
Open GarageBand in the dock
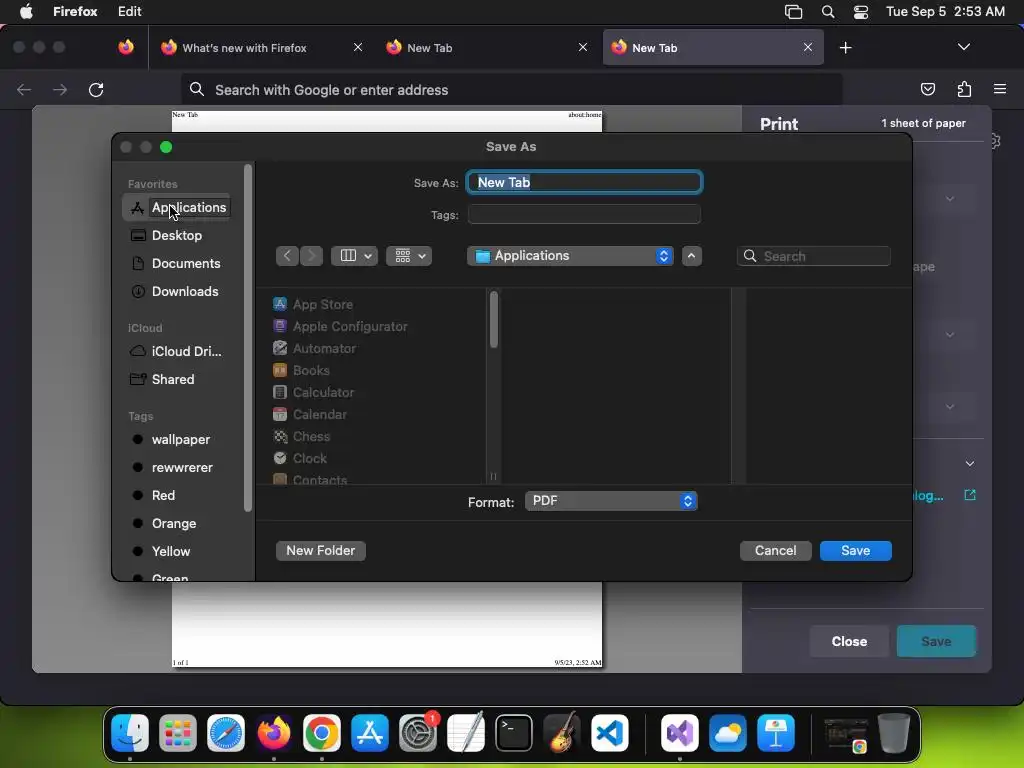[562, 733]
